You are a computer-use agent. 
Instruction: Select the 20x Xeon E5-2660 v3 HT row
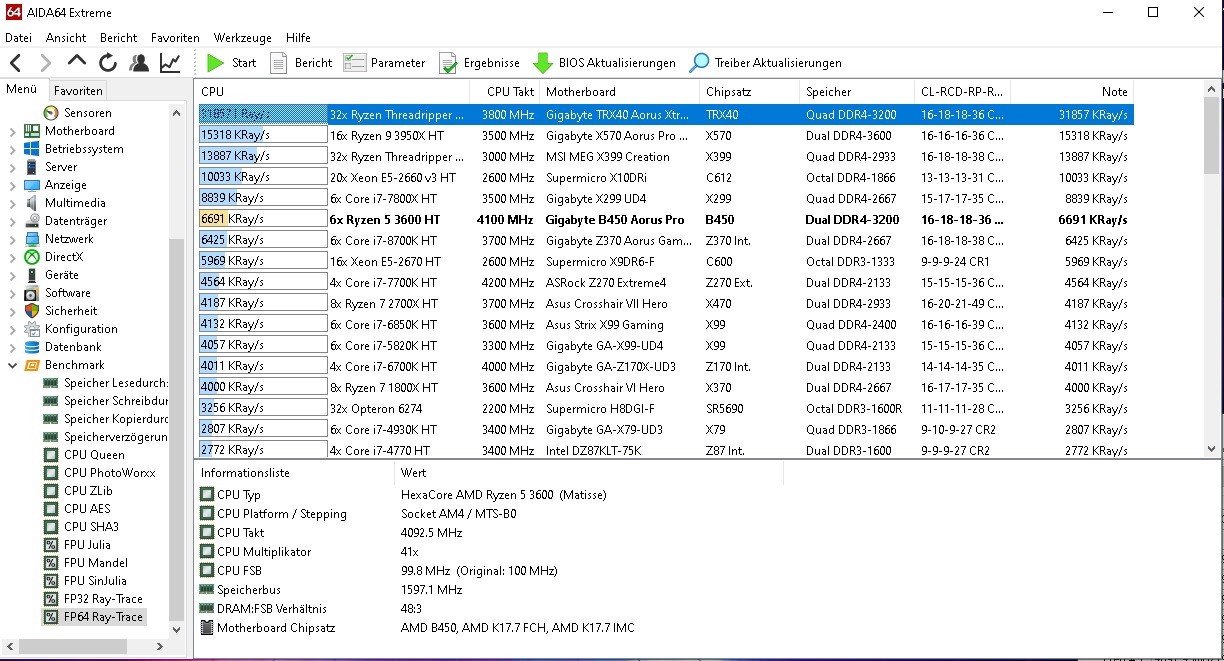[x=665, y=177]
